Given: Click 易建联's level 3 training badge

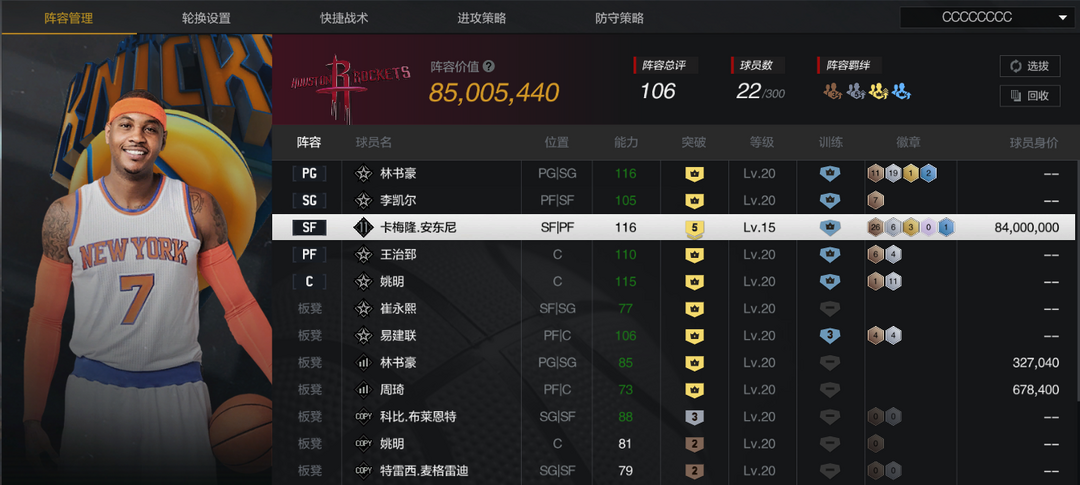Looking at the screenshot, I should (x=829, y=336).
